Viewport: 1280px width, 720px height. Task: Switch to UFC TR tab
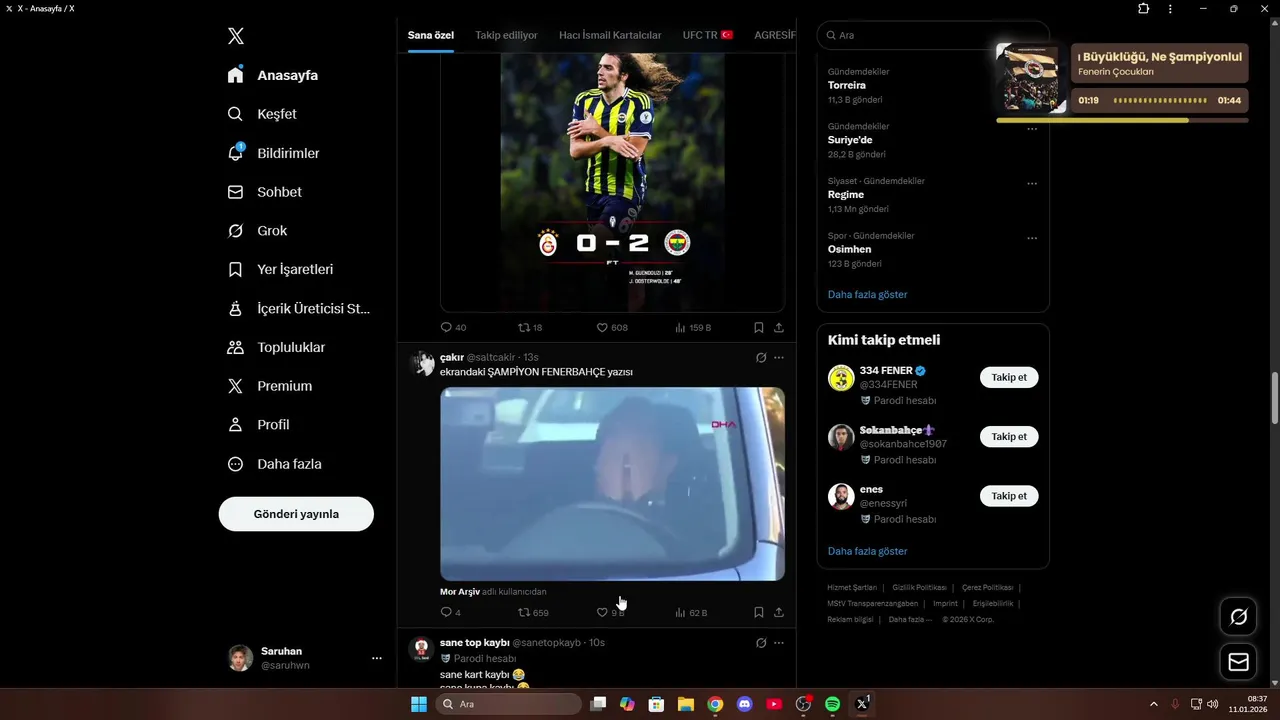(x=708, y=35)
